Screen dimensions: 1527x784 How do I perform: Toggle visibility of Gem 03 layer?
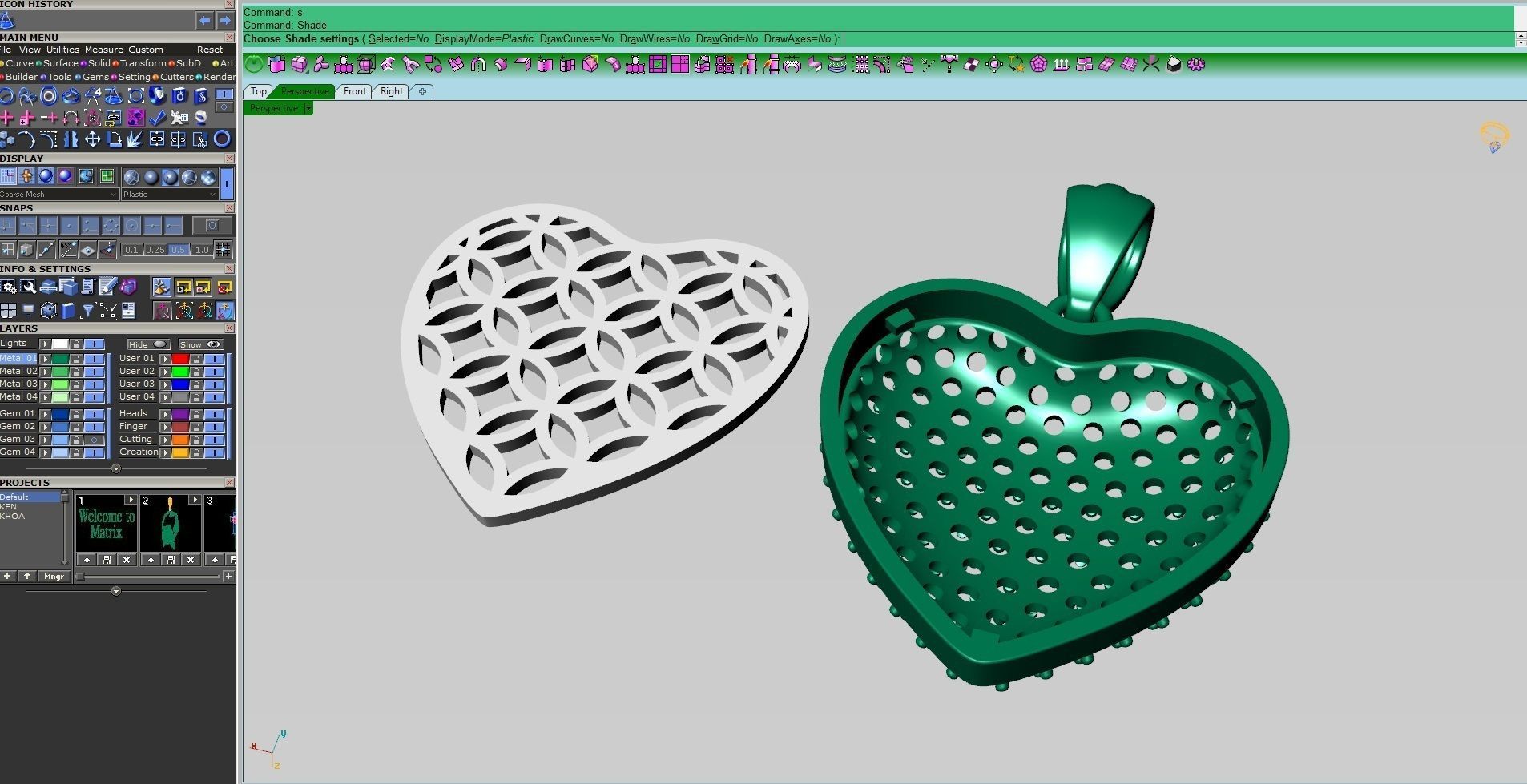[x=94, y=440]
